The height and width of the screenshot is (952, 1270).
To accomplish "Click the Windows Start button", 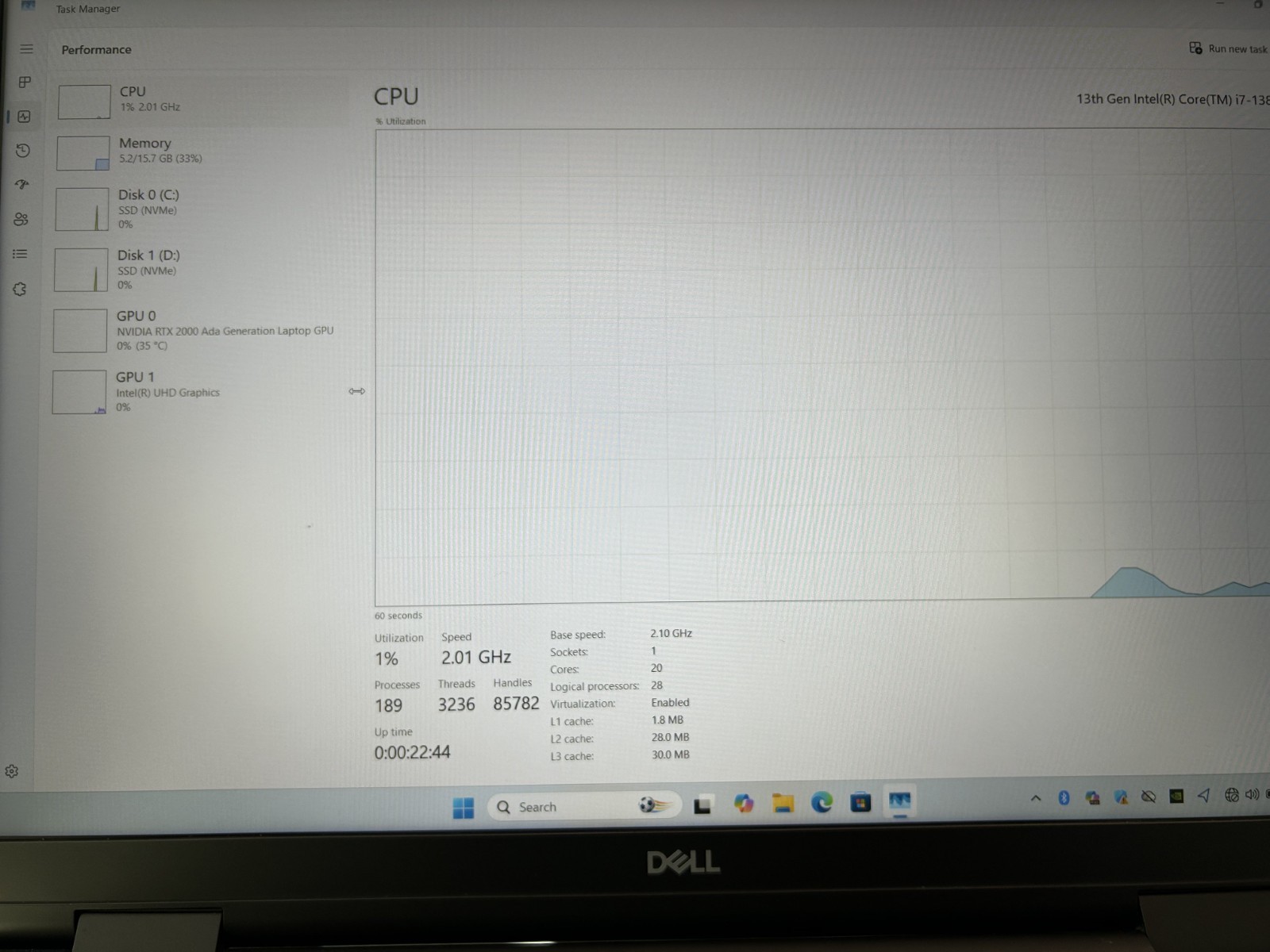I will pyautogui.click(x=463, y=808).
